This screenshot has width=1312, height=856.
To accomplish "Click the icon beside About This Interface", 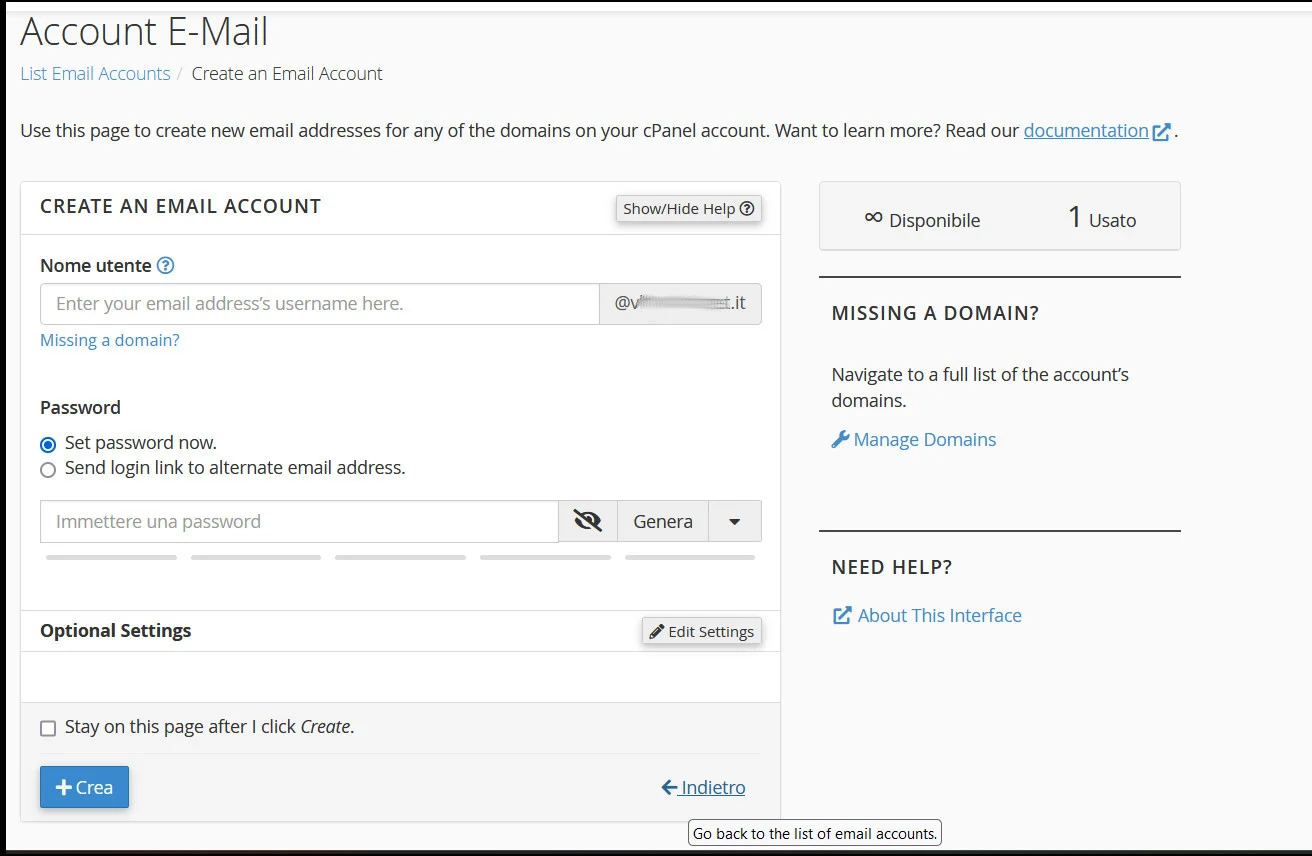I will pyautogui.click(x=840, y=615).
